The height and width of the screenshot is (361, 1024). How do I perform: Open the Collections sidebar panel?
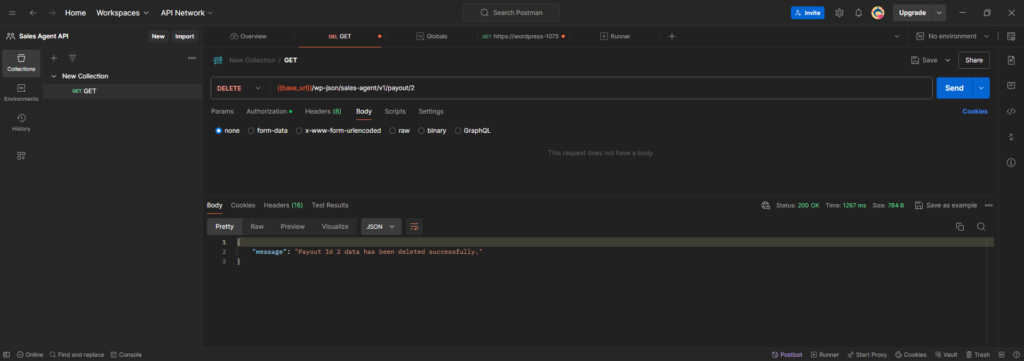[21, 63]
